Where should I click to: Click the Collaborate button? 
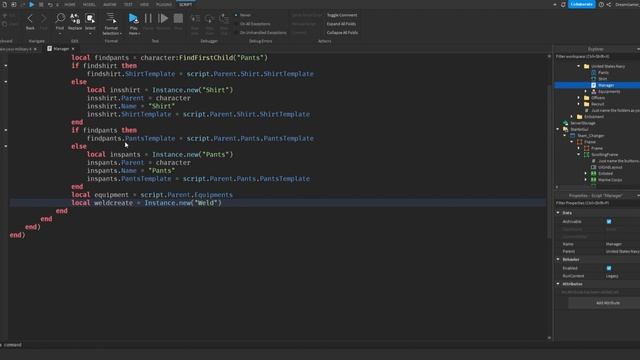(x=582, y=4)
